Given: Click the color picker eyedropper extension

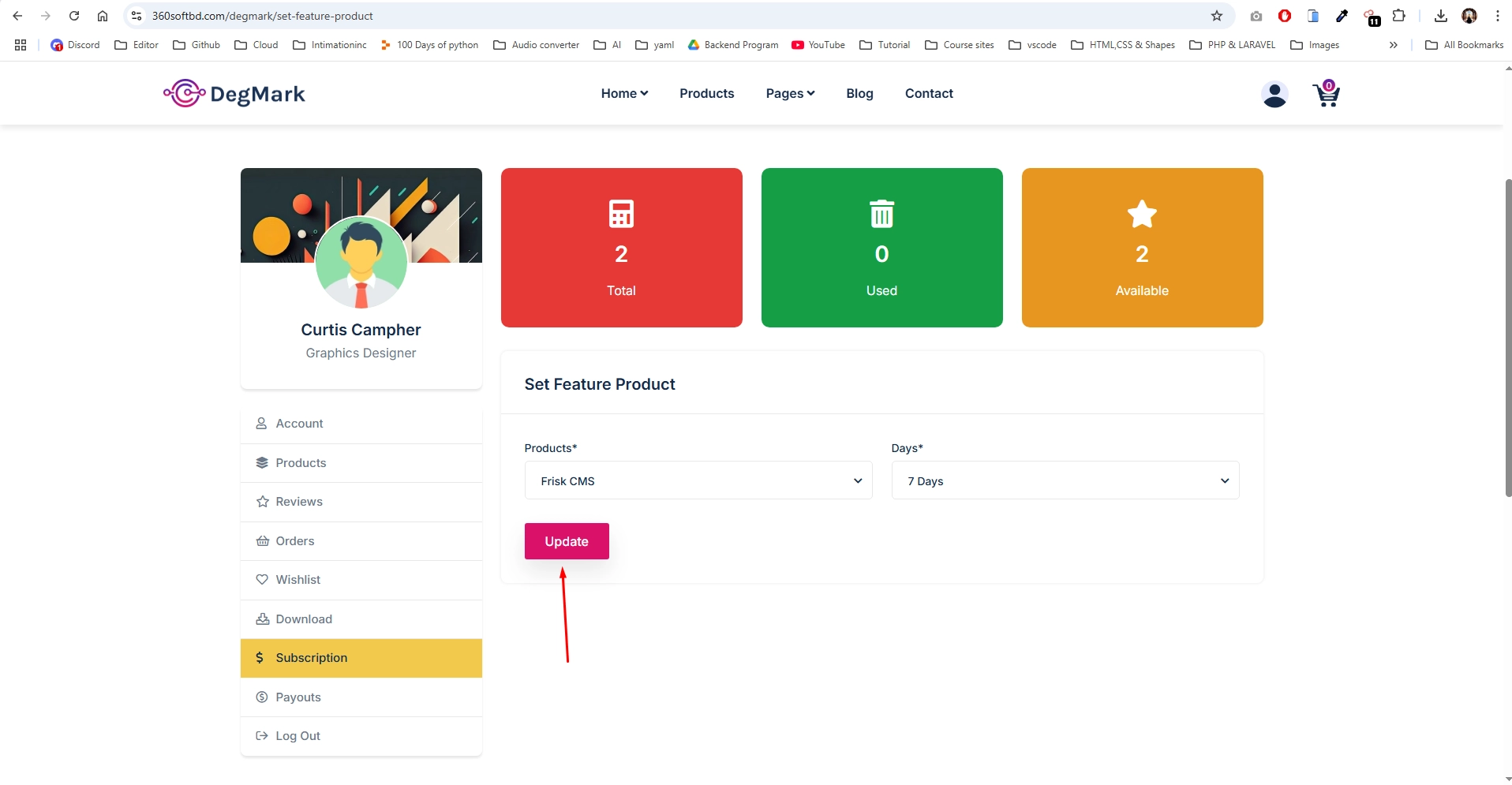Looking at the screenshot, I should [1342, 16].
